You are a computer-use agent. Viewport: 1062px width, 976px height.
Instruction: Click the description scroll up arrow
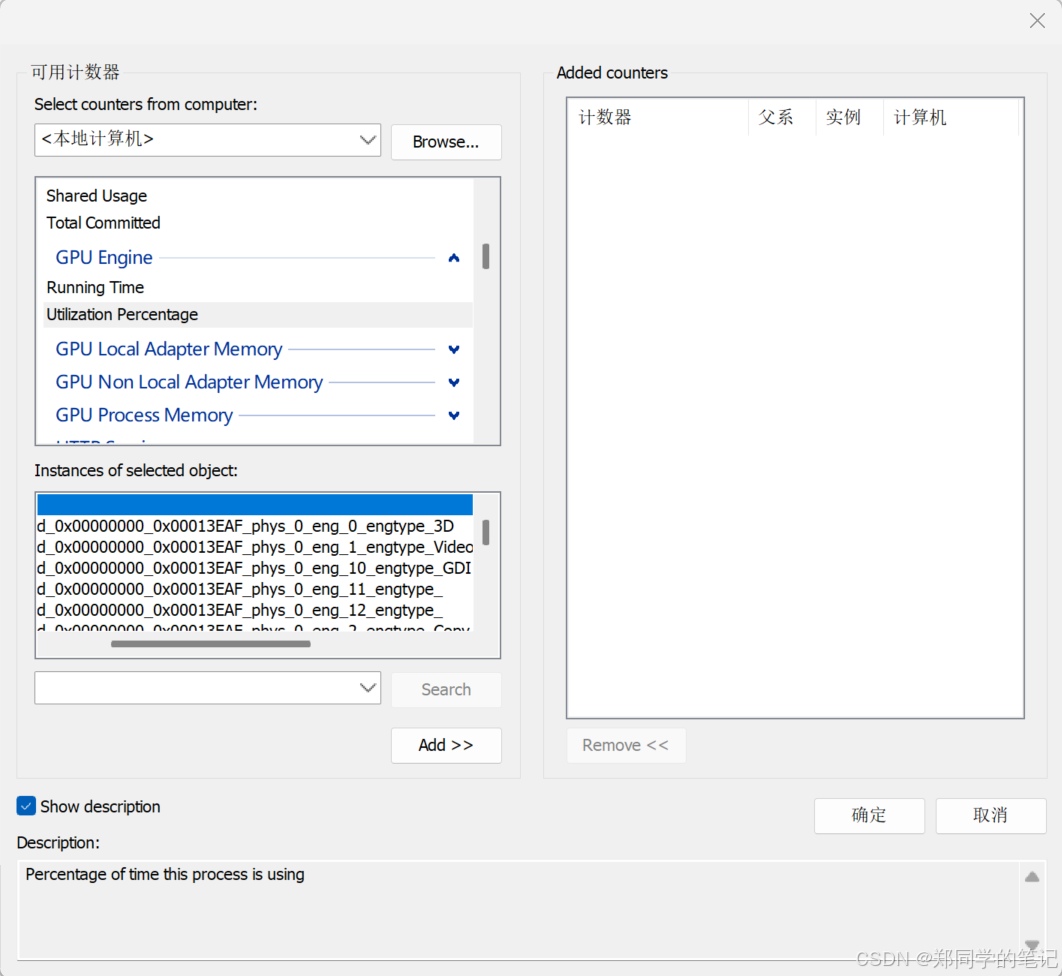1032,877
